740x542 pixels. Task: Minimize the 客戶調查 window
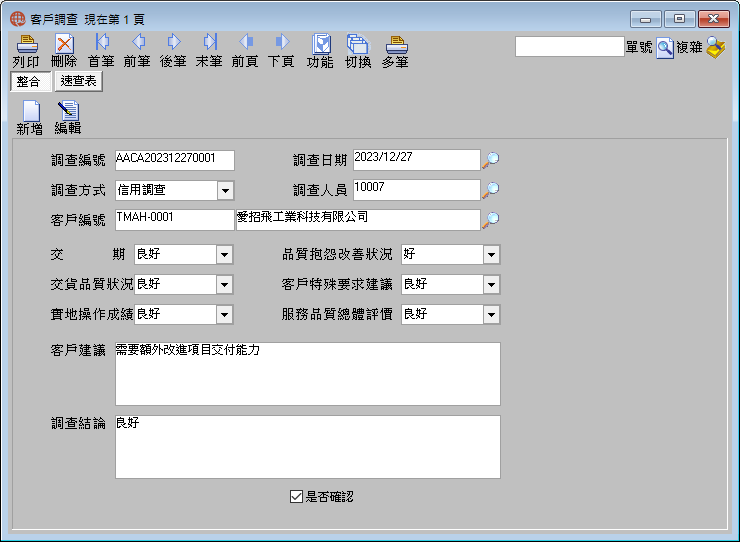[646, 19]
